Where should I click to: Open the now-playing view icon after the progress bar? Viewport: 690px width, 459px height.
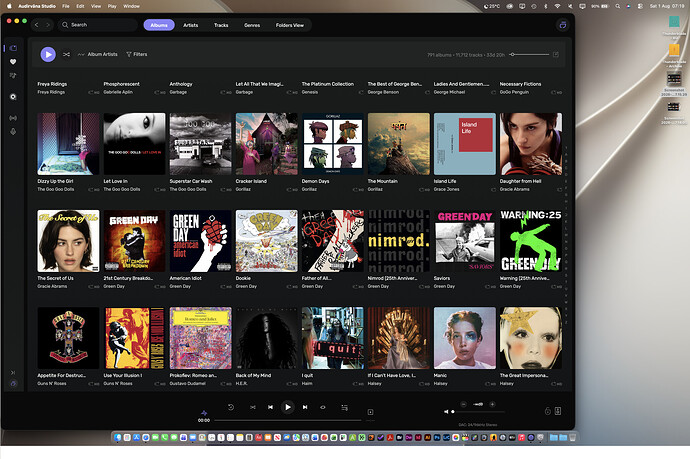pyautogui.click(x=371, y=412)
